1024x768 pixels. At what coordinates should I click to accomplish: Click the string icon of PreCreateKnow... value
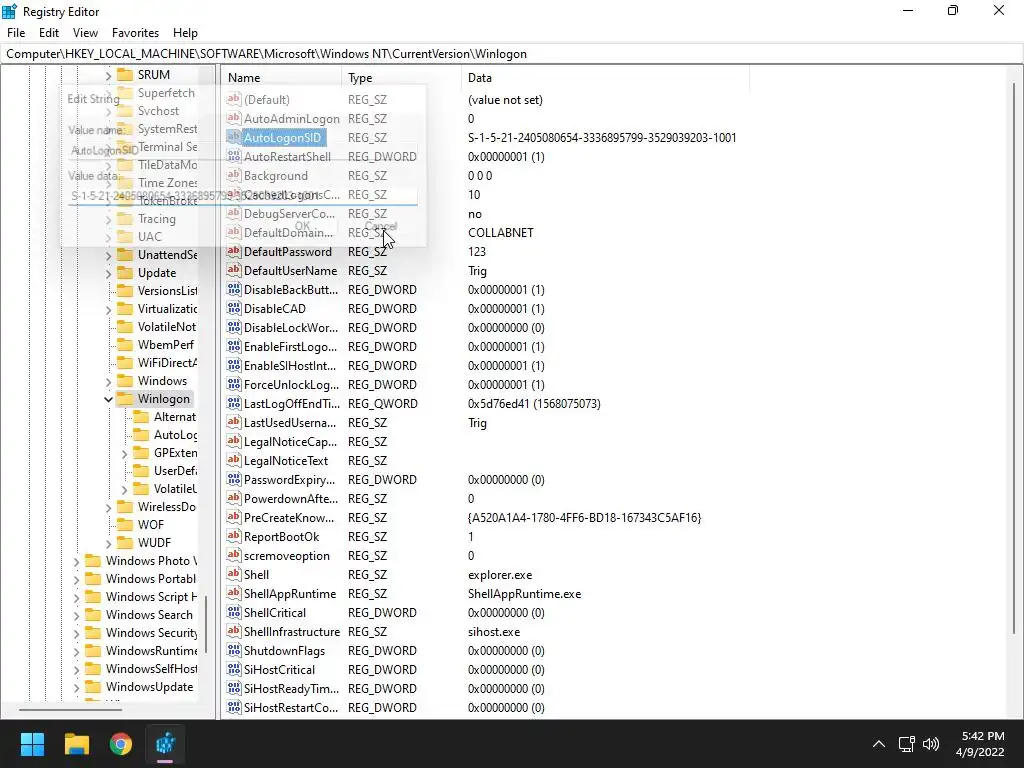[233, 517]
